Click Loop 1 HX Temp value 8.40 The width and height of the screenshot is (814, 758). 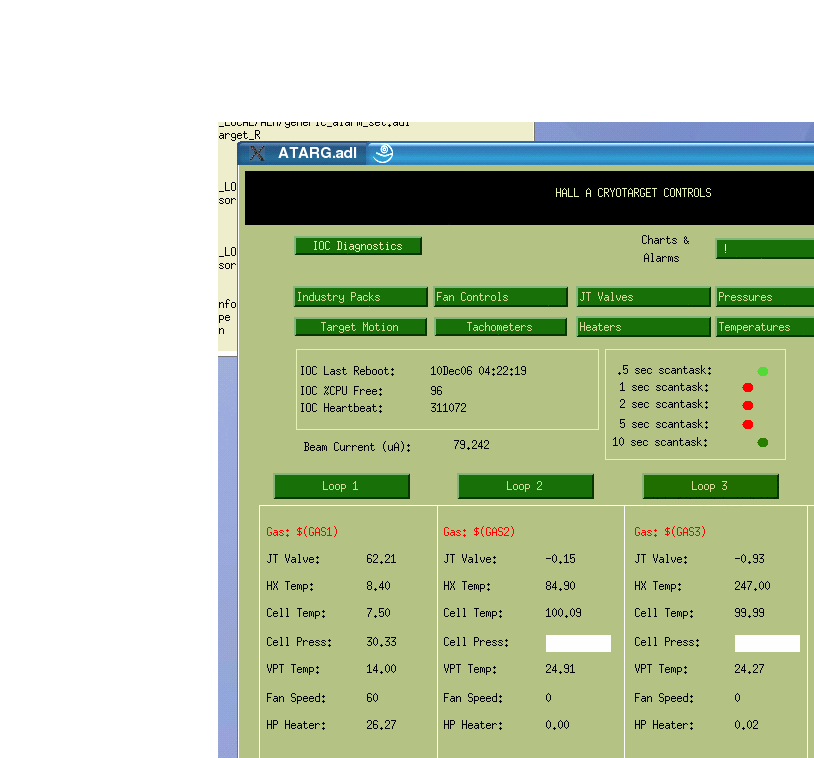(x=378, y=586)
